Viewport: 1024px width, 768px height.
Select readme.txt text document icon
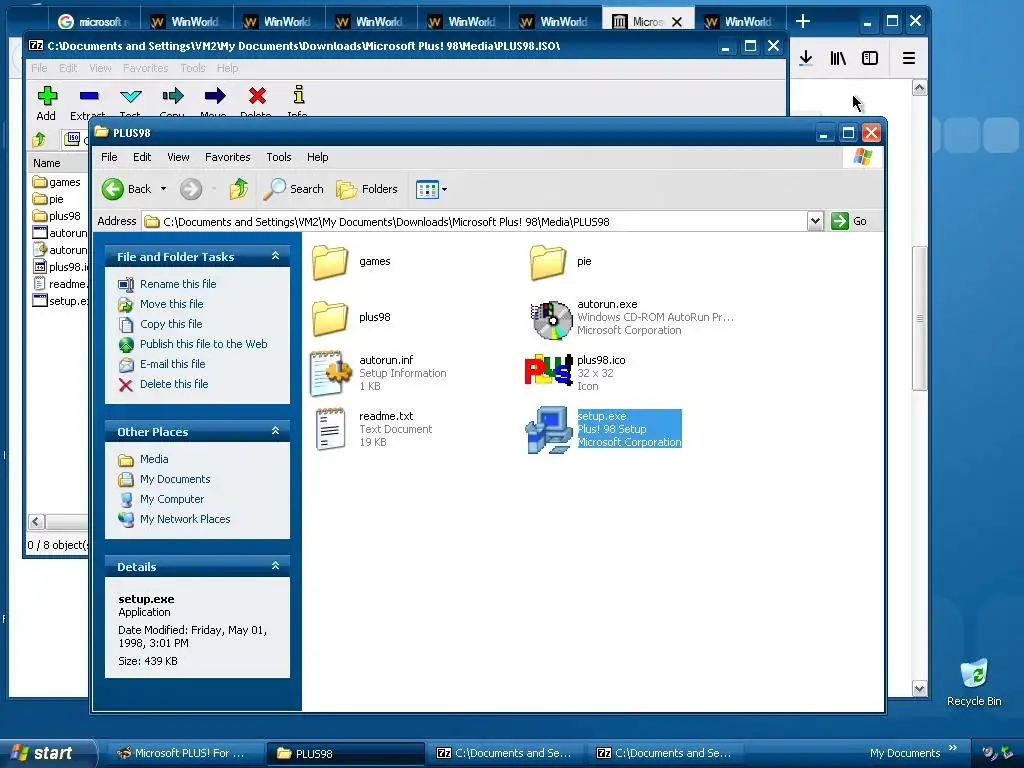[x=330, y=429]
